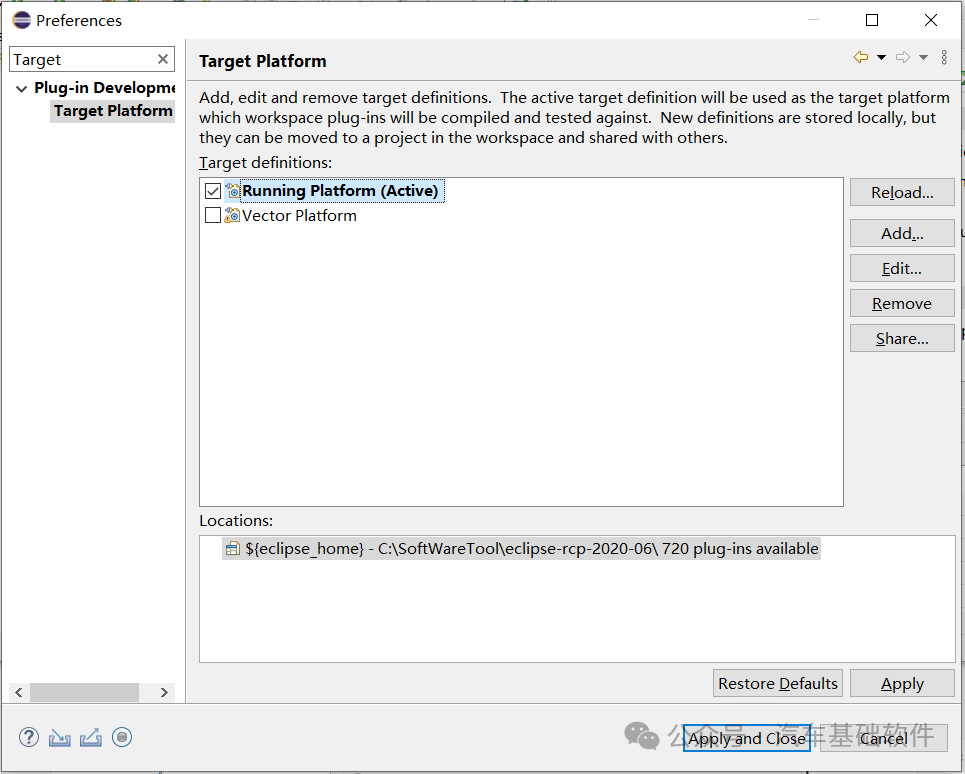Select Target Platform in the tree

[x=113, y=111]
